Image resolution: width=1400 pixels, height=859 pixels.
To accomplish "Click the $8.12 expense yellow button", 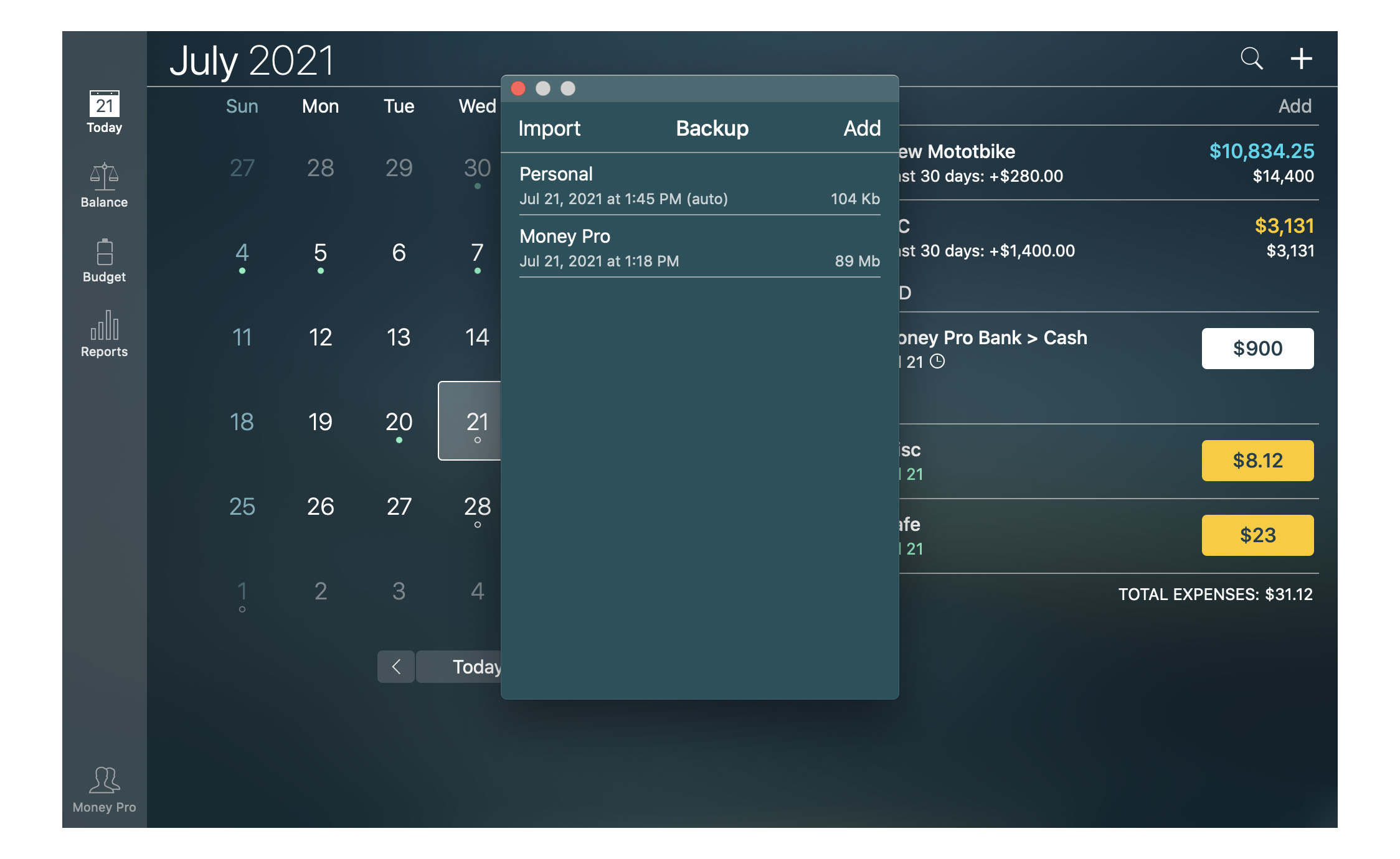I will coord(1255,460).
